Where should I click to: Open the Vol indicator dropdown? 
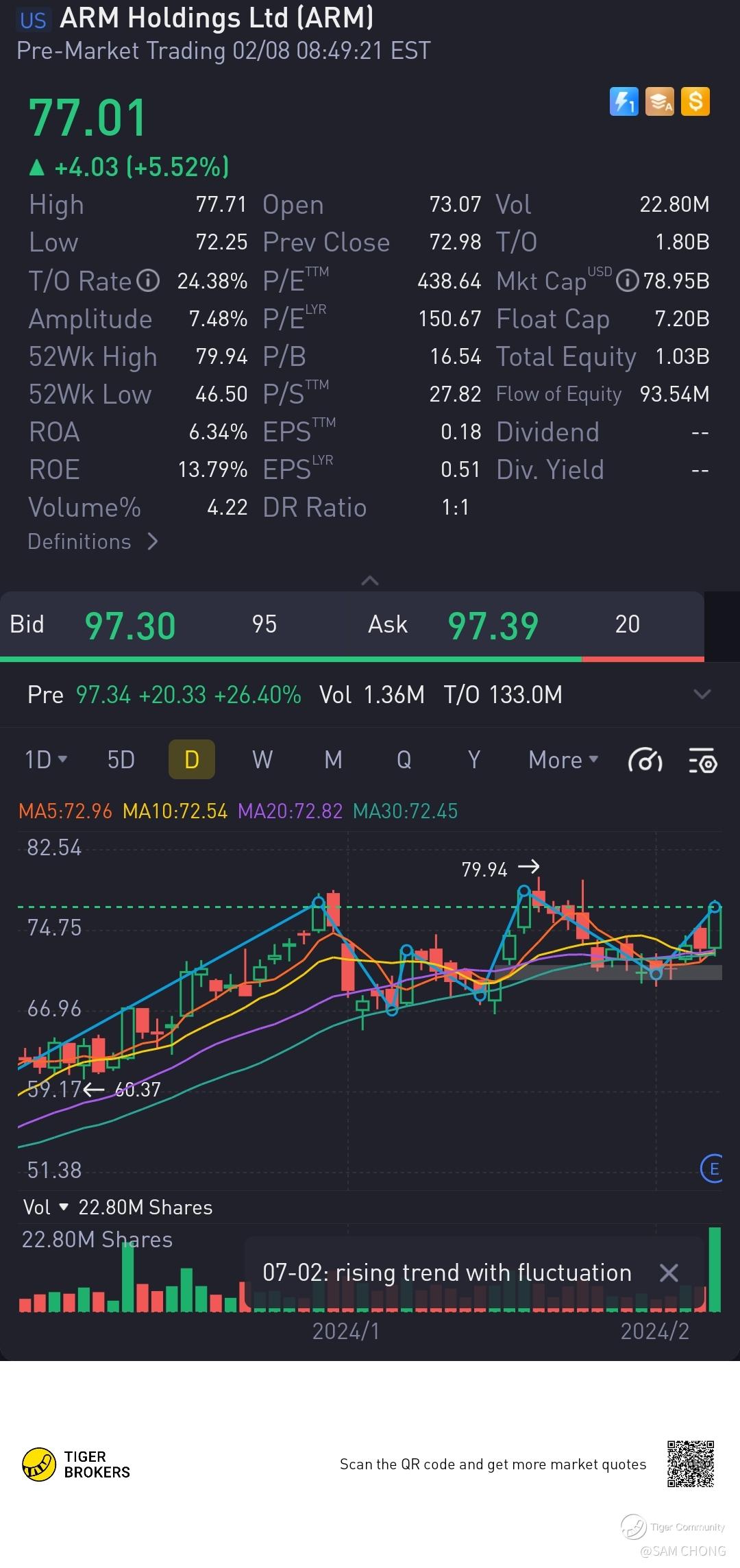[x=46, y=1207]
